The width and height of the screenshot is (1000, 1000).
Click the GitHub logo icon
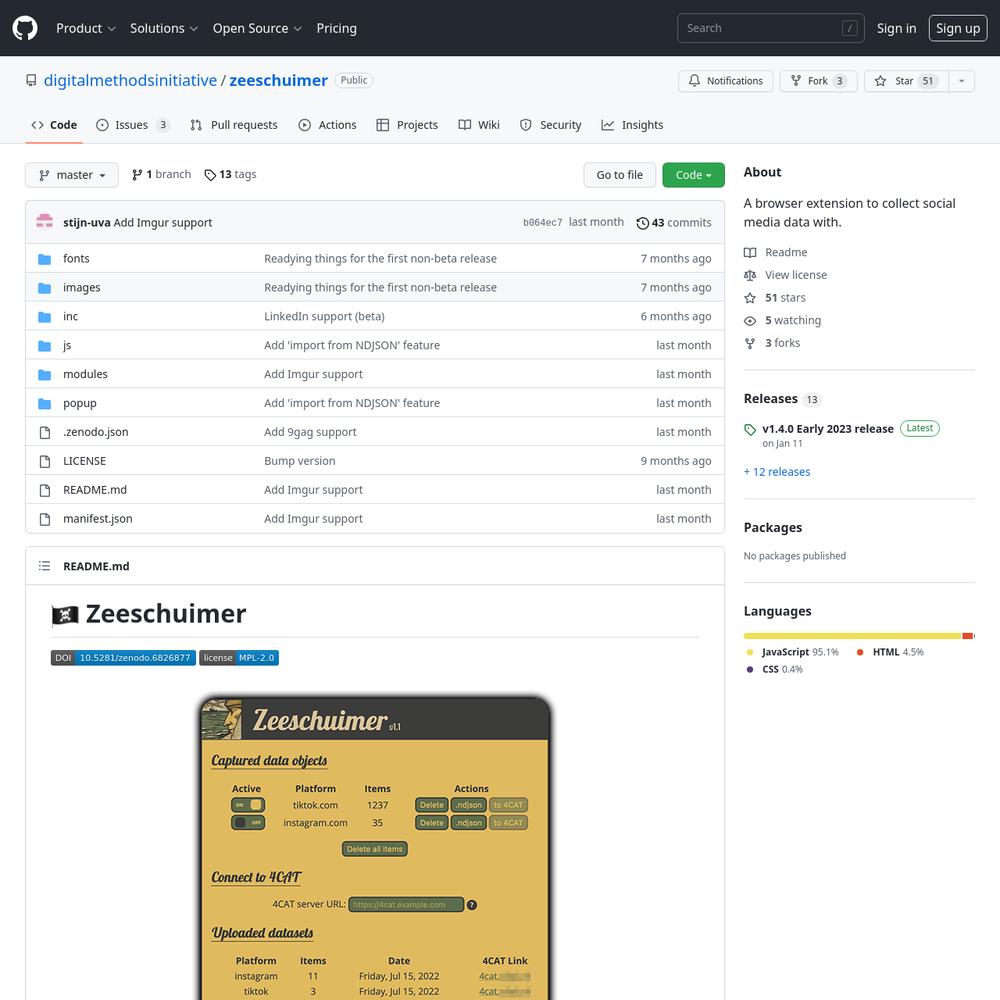25,28
